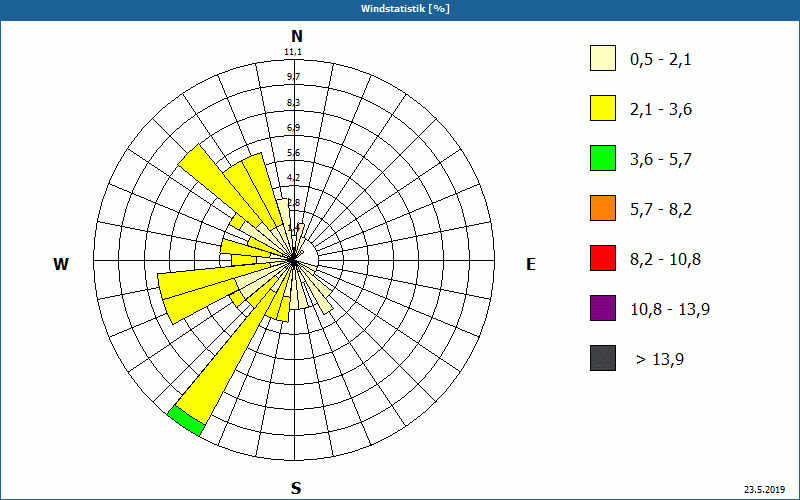This screenshot has height=500, width=800.
Task: Click the yellow 2,1 - 3,6 legend swatch
Action: point(603,108)
